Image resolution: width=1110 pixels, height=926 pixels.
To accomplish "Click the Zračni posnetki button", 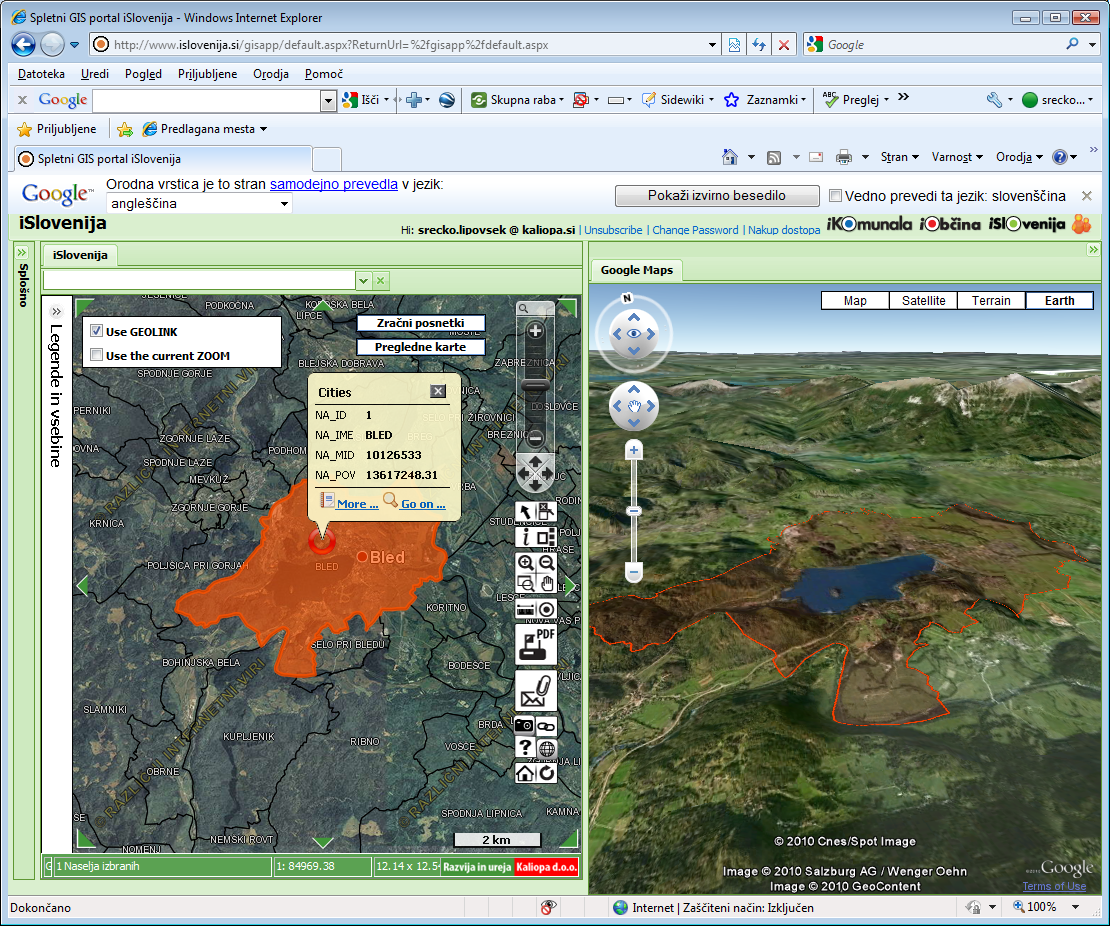I will click(420, 323).
